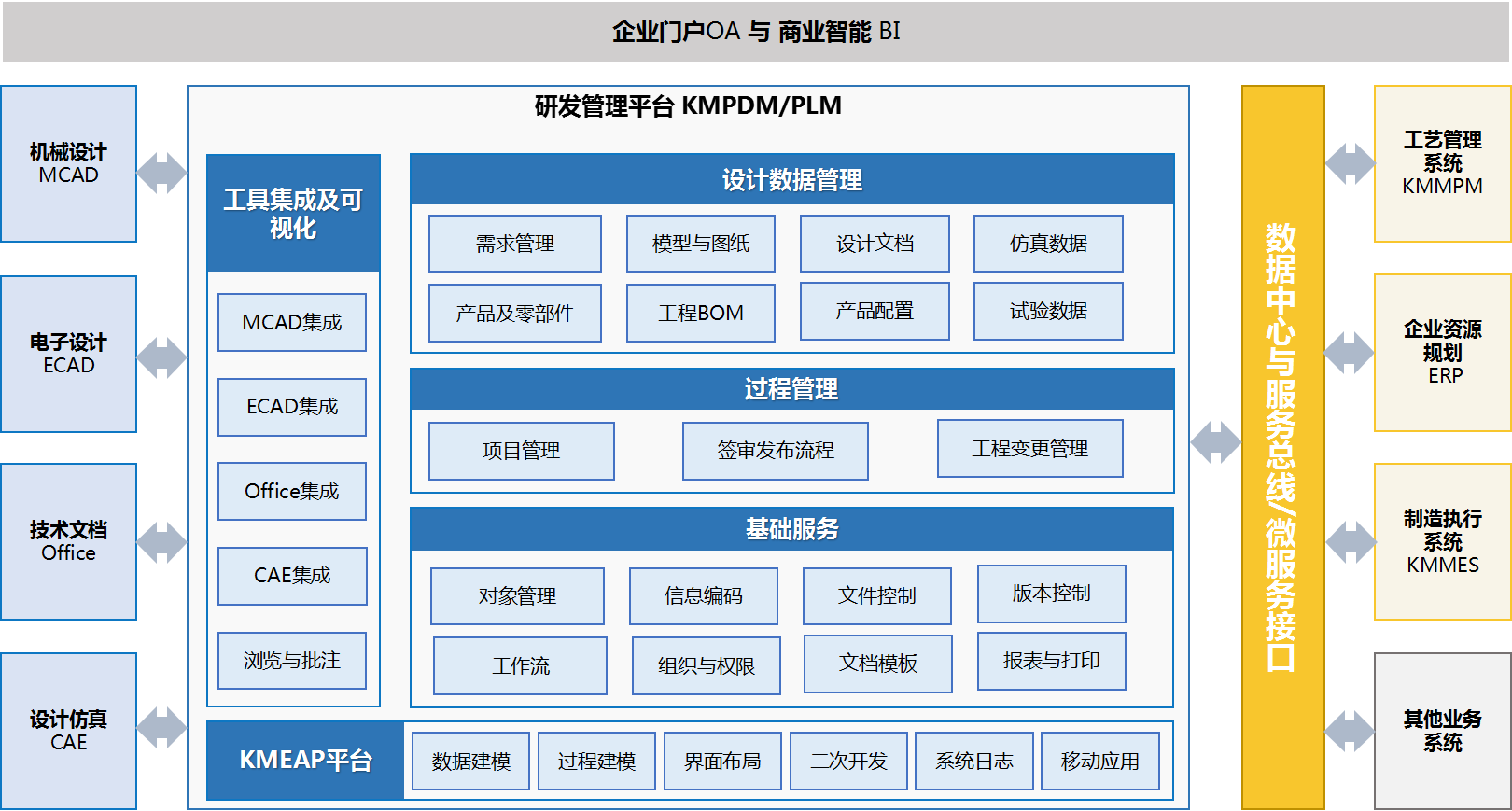Open the 签审发布流程 module

tap(776, 451)
